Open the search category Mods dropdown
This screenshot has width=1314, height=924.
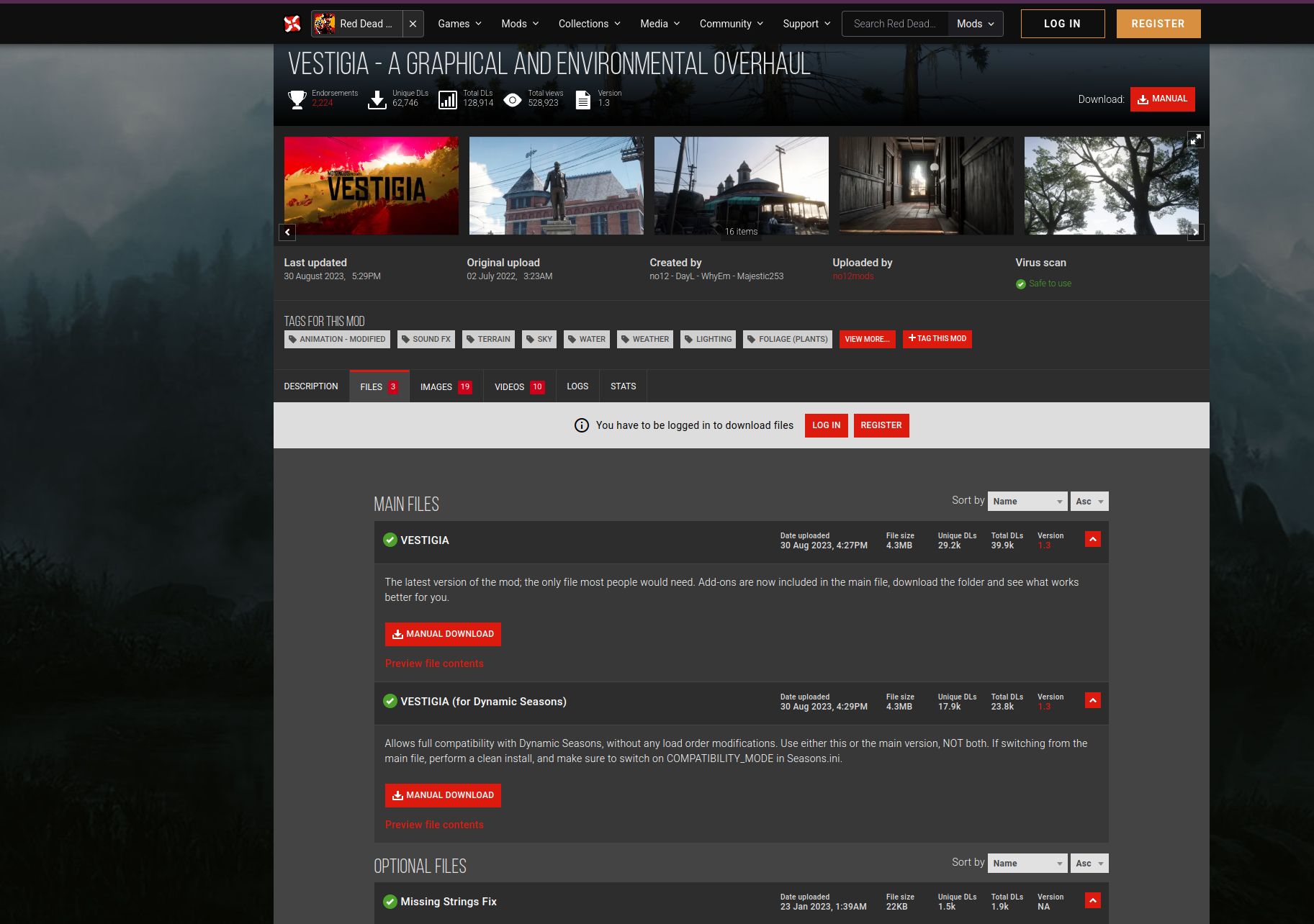click(x=976, y=24)
